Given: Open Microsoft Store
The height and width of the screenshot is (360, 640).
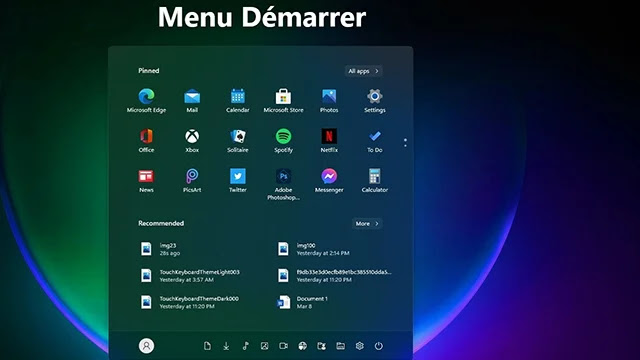Looking at the screenshot, I should pyautogui.click(x=283, y=100).
